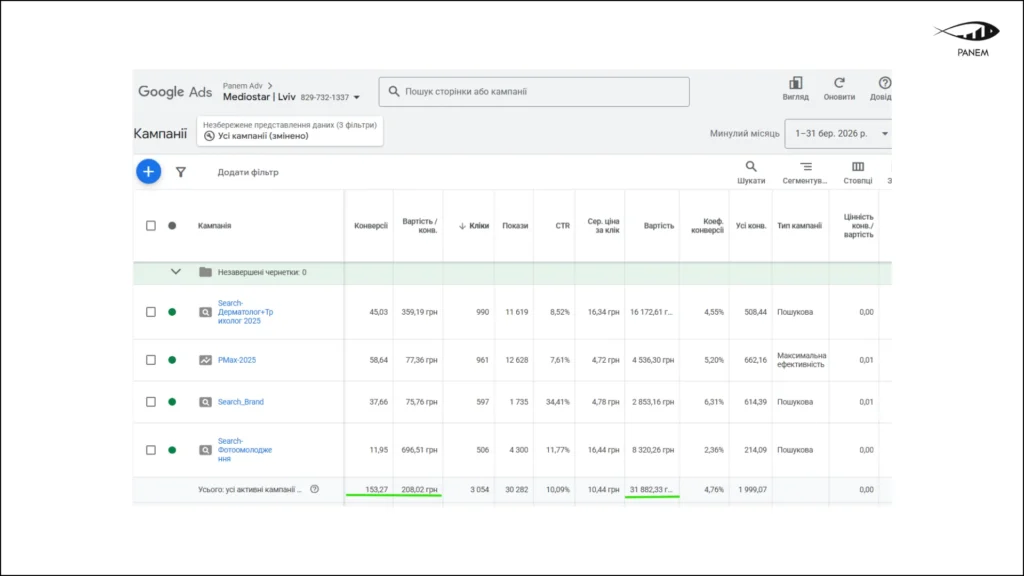This screenshot has height=576, width=1024.
Task: Open the Сегментув... segment icon
Action: point(806,167)
